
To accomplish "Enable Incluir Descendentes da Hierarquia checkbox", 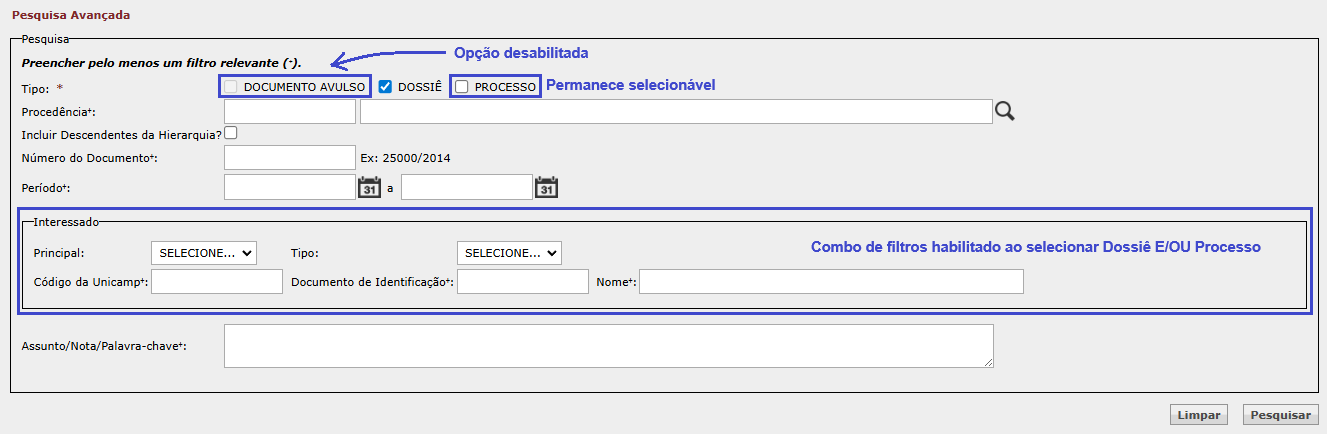I will (231, 132).
